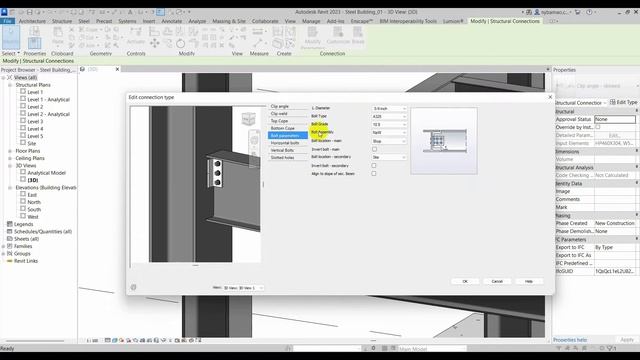Image resolution: width=640 pixels, height=360 pixels.
Task: Toggle Override by Instance checkbox in Properties
Action: [x=598, y=127]
